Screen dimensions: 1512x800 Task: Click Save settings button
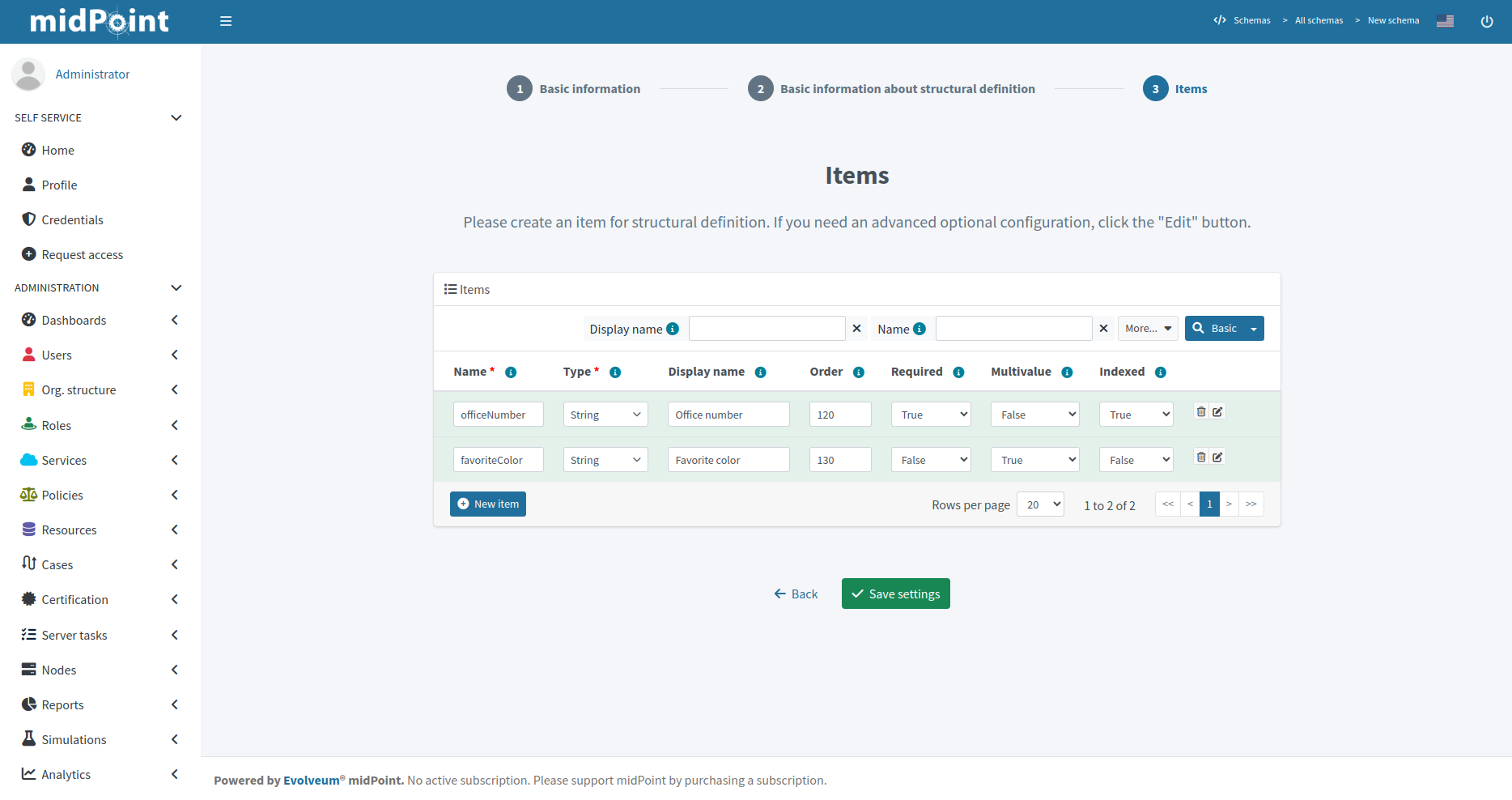click(895, 594)
